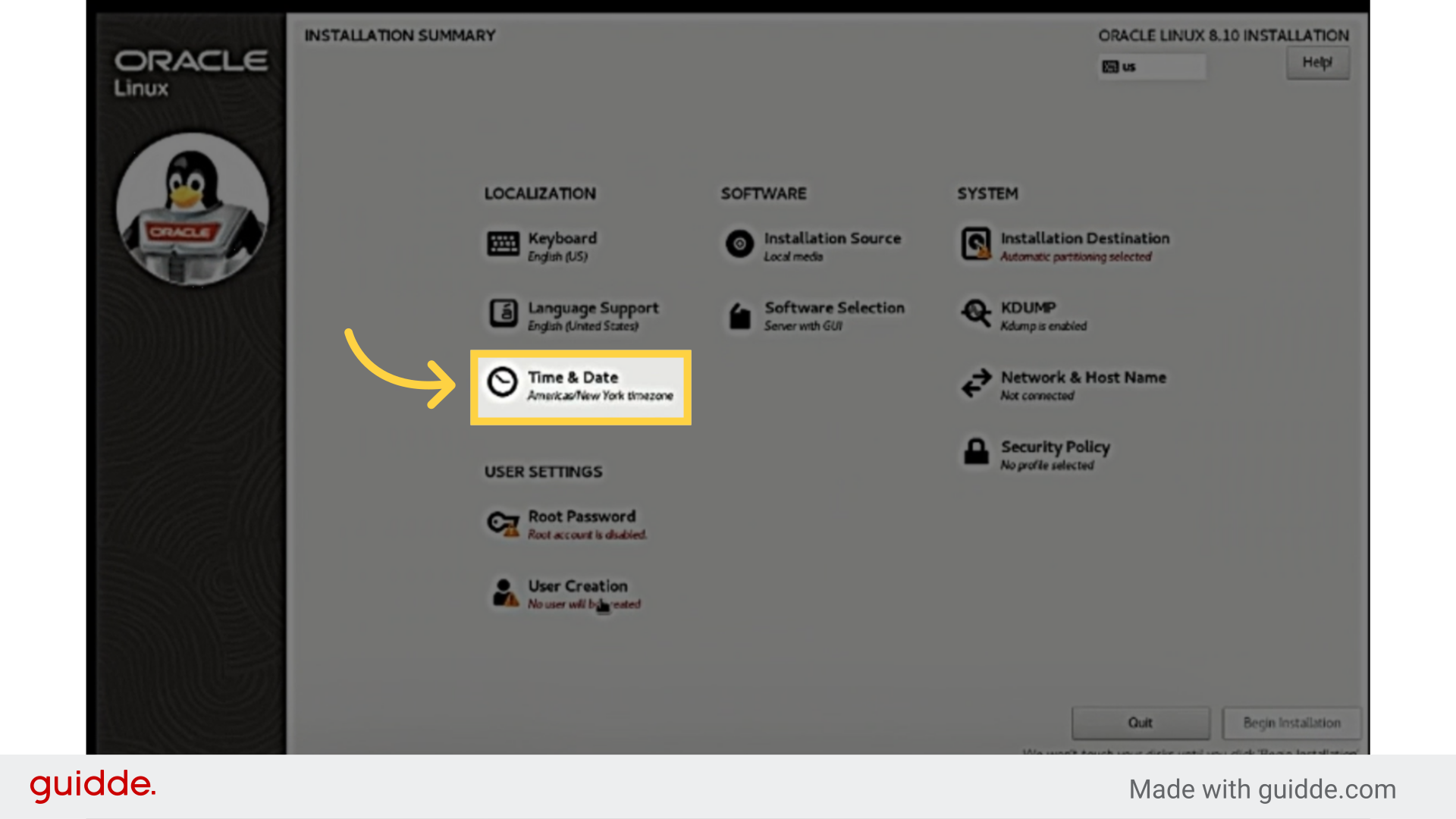Configure Time & Date timezone settings

(x=580, y=384)
